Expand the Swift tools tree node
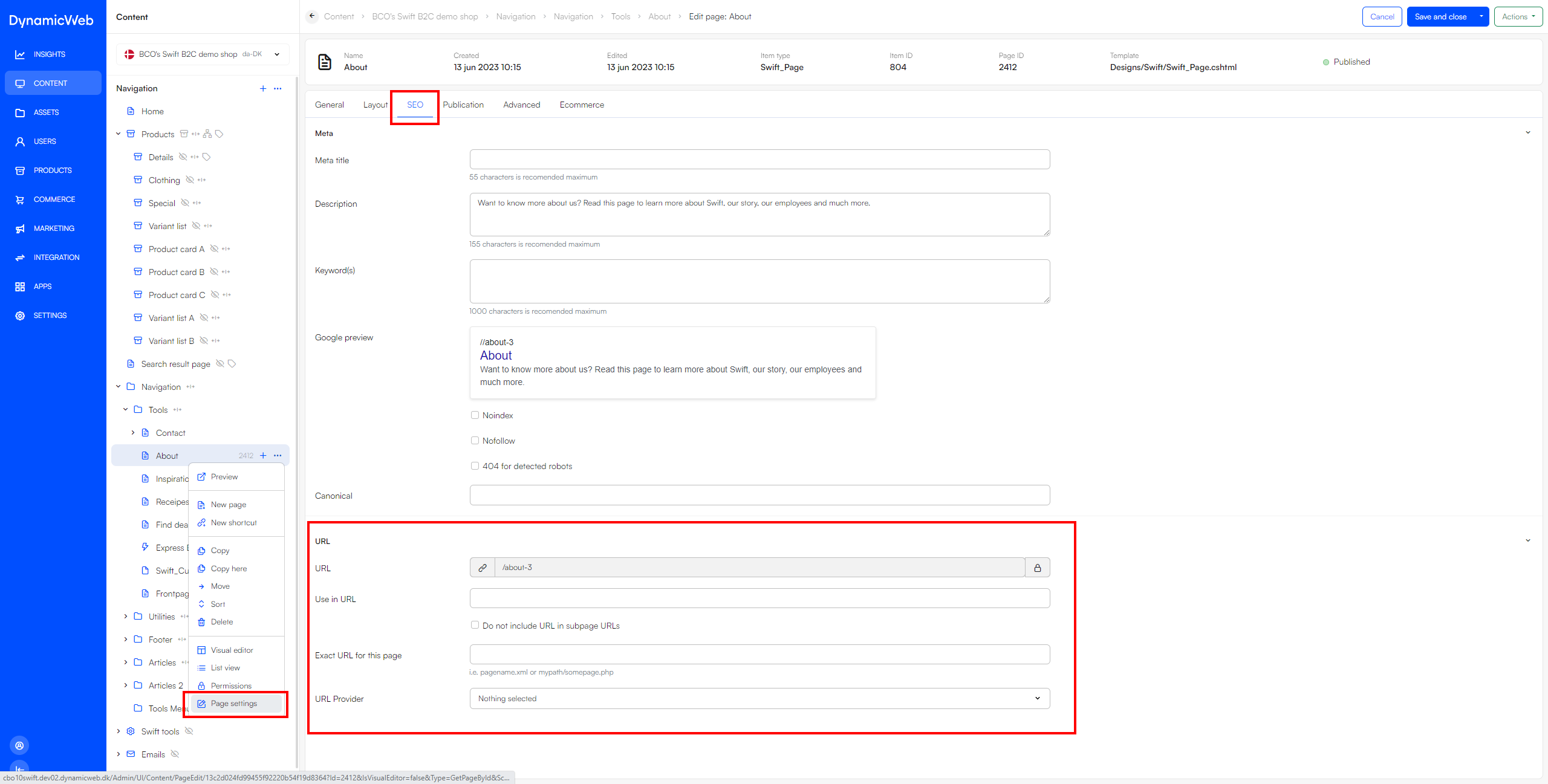1548x784 pixels. click(x=119, y=731)
